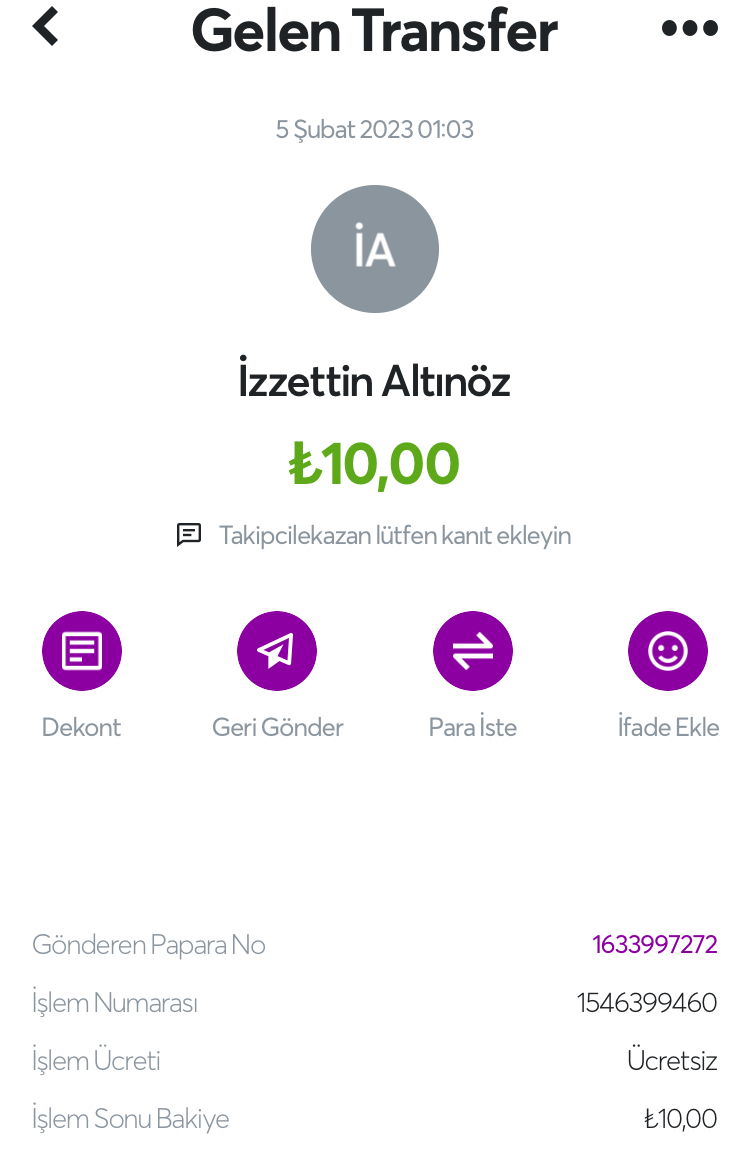Tap the Dekont label
The image size is (750, 1176).
(81, 727)
